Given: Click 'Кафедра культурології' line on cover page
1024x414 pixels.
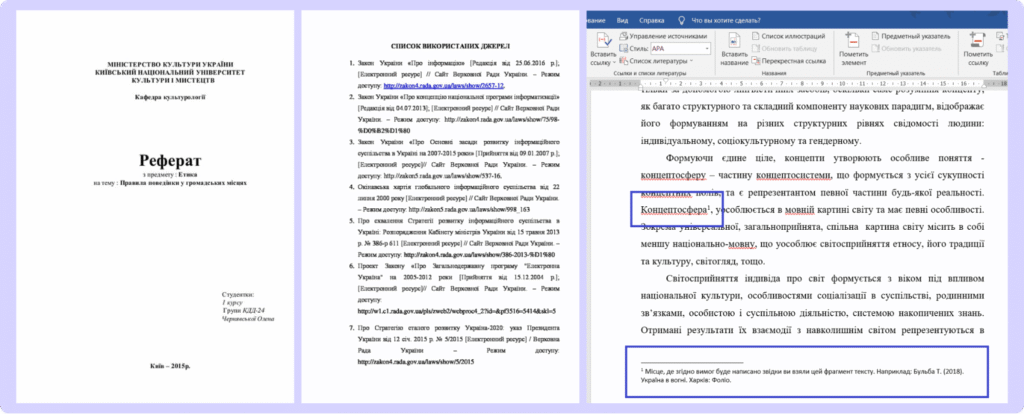Looking at the screenshot, I should click(x=170, y=97).
